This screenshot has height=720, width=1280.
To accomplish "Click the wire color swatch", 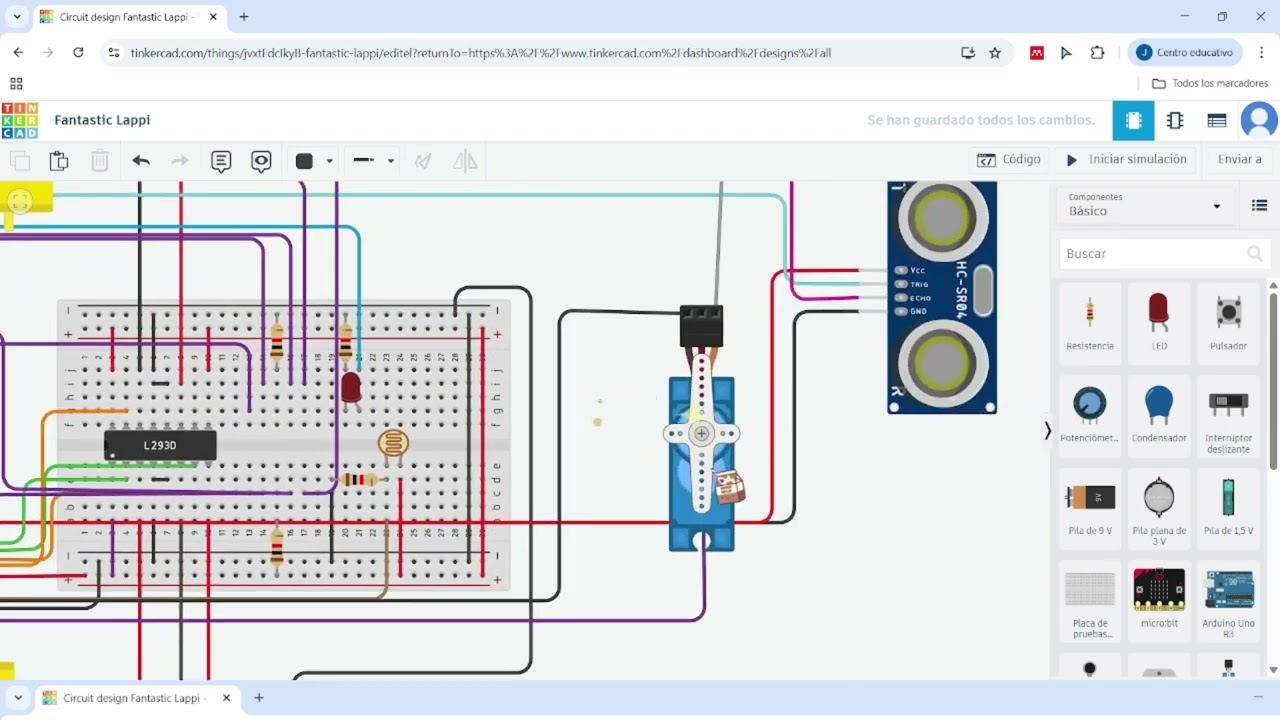I will tap(304, 161).
